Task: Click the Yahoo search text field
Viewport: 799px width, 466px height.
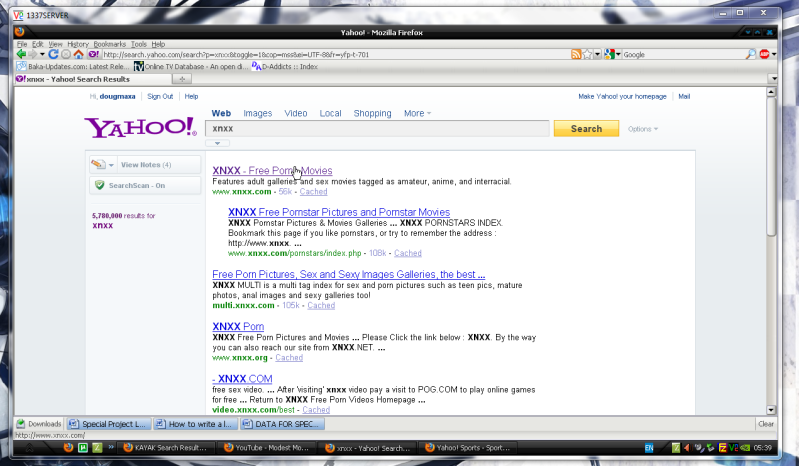Action: (x=377, y=128)
